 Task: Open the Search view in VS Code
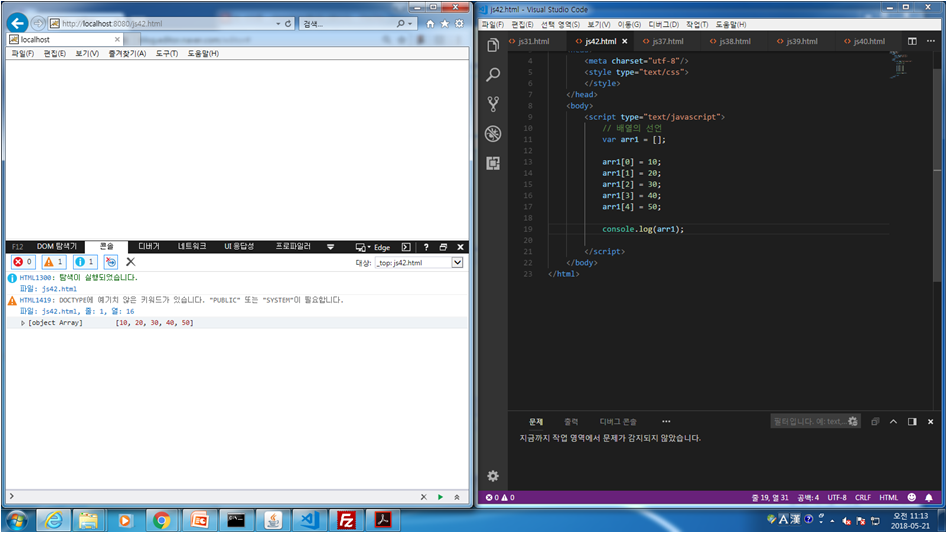click(493, 75)
